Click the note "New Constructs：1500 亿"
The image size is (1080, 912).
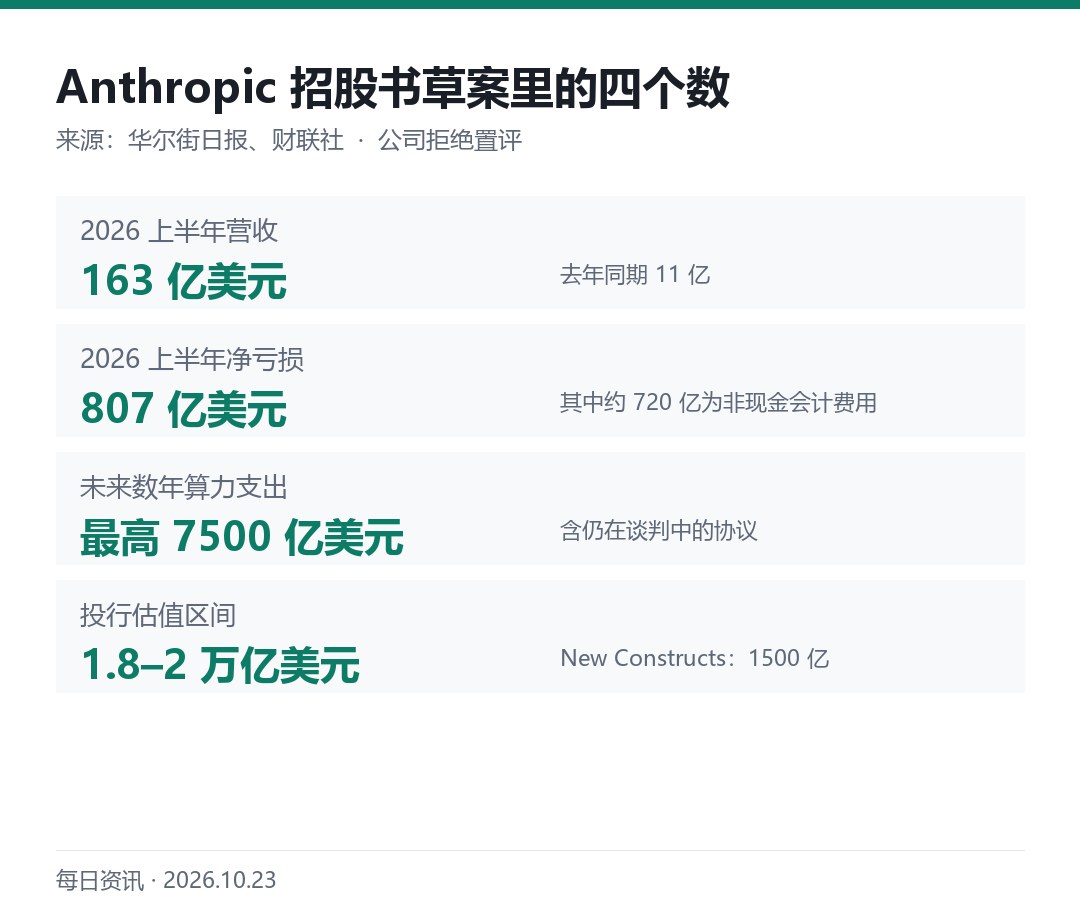coord(694,659)
